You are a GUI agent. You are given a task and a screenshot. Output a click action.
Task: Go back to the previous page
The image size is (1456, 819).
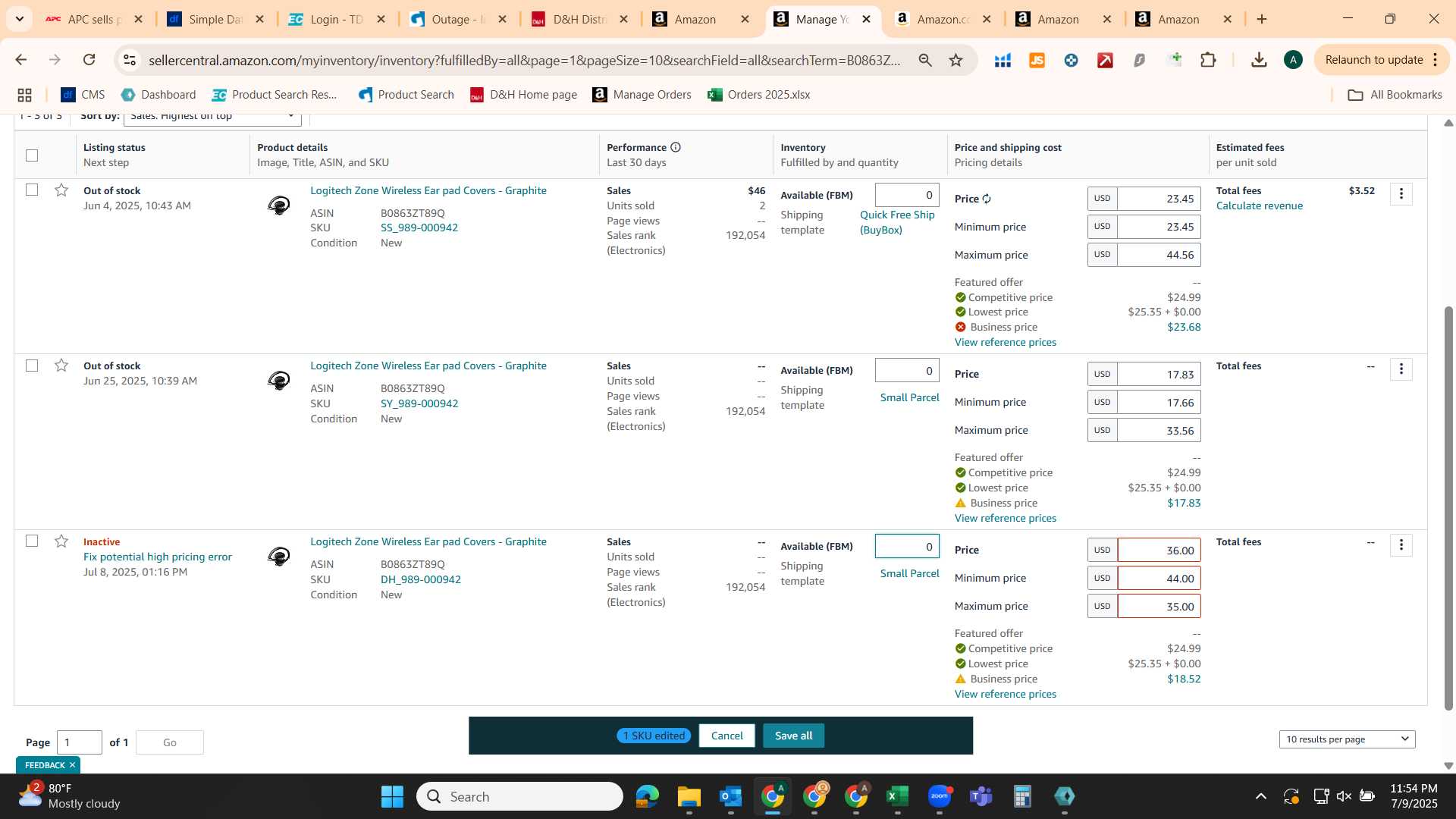(20, 60)
